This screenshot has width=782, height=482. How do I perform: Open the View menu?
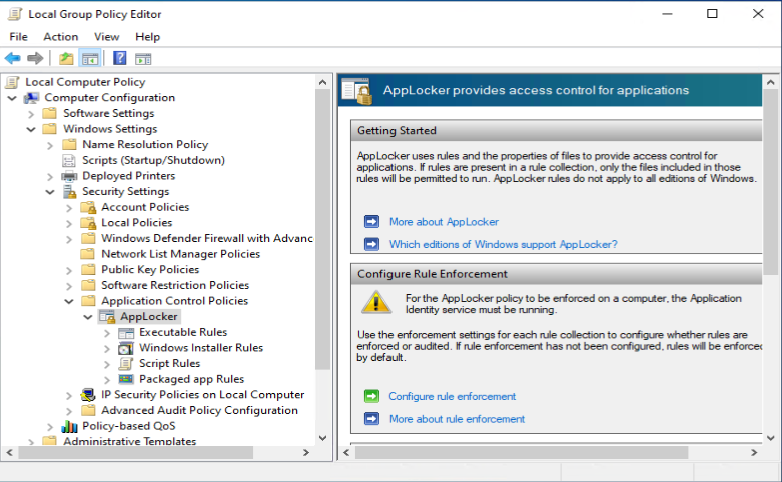(106, 37)
